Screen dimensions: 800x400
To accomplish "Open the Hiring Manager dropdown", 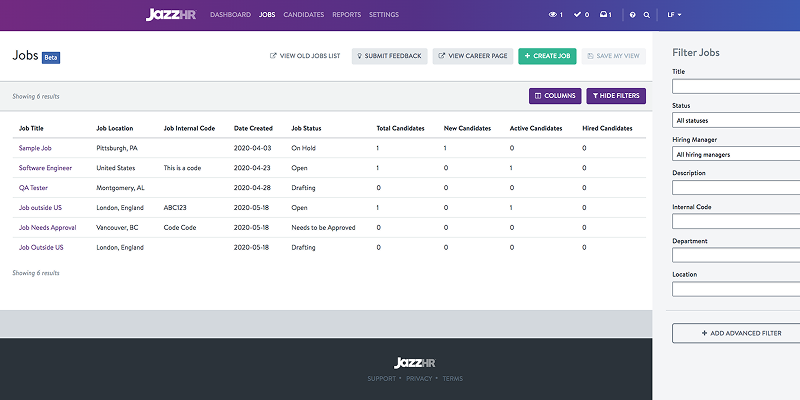I will pos(736,154).
